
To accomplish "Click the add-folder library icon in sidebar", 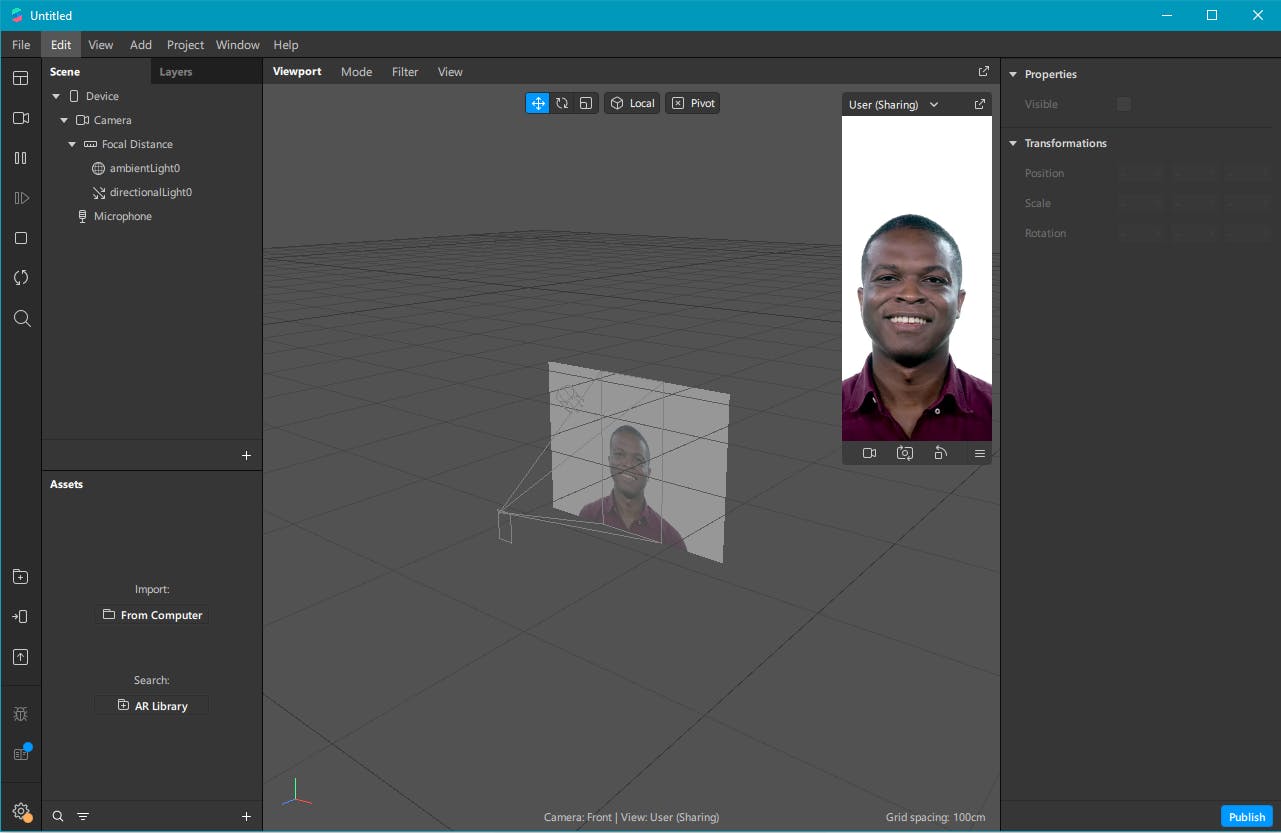I will point(21,577).
